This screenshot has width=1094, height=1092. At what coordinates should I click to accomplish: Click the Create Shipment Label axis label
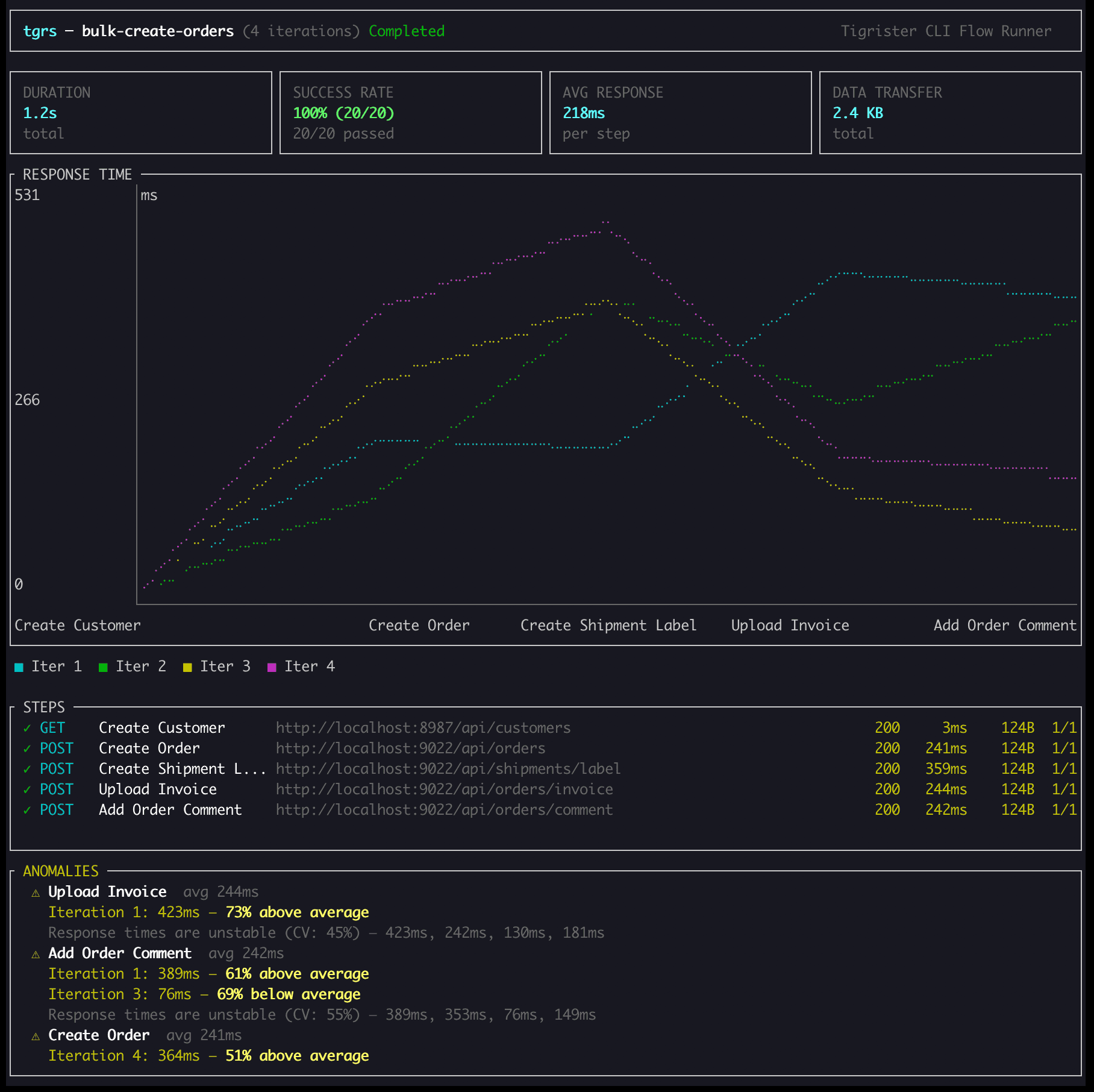tap(608, 625)
